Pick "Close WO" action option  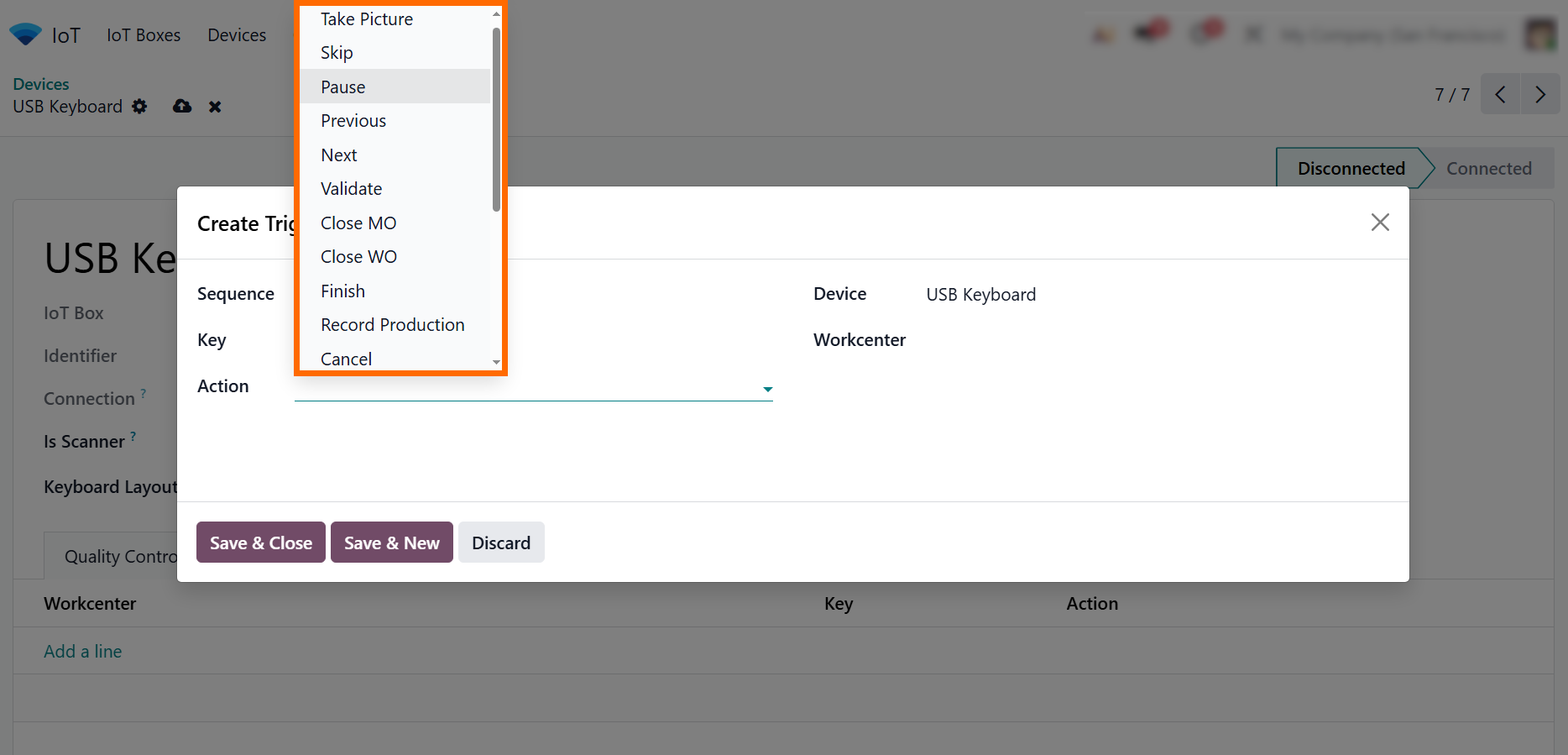358,257
